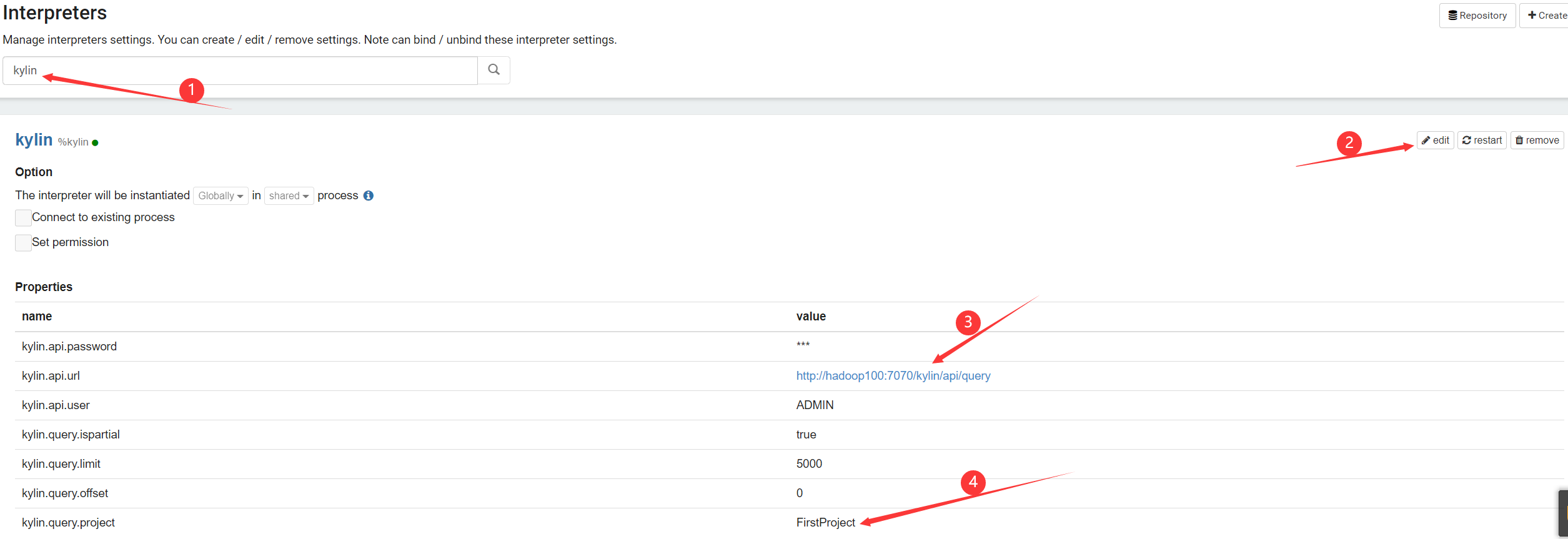Focus the interpreter search field with kylin

coord(241,71)
